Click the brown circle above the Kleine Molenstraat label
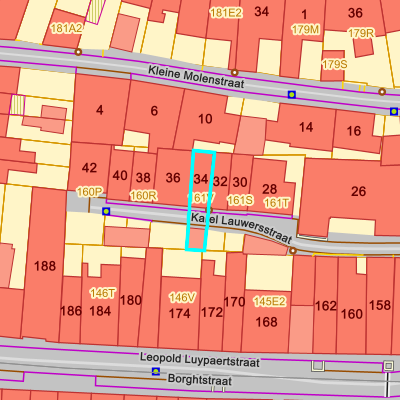The height and width of the screenshot is (400, 400). [235, 72]
